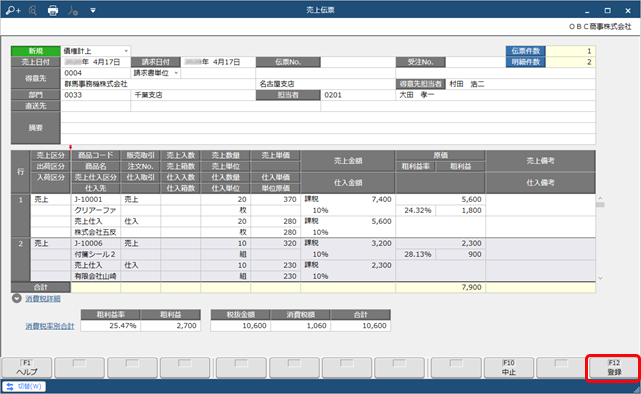Image resolution: width=641 pixels, height=394 pixels.
Task: Click the F12 登録 button
Action: coord(614,367)
